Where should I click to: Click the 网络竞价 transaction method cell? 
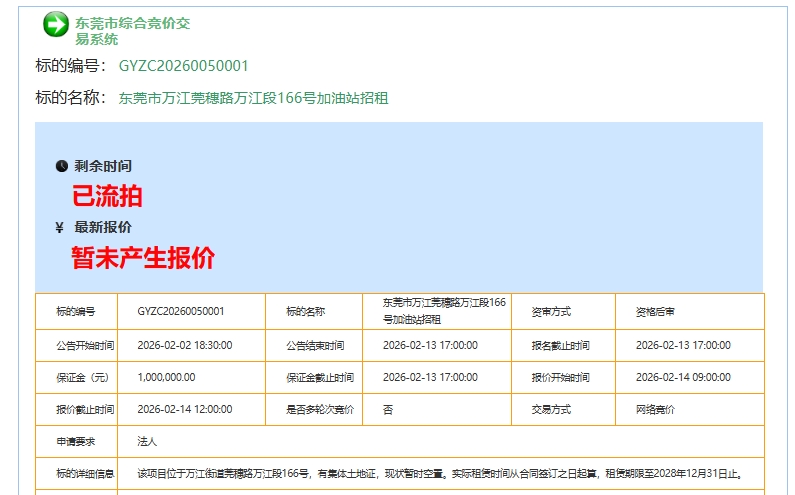655,409
